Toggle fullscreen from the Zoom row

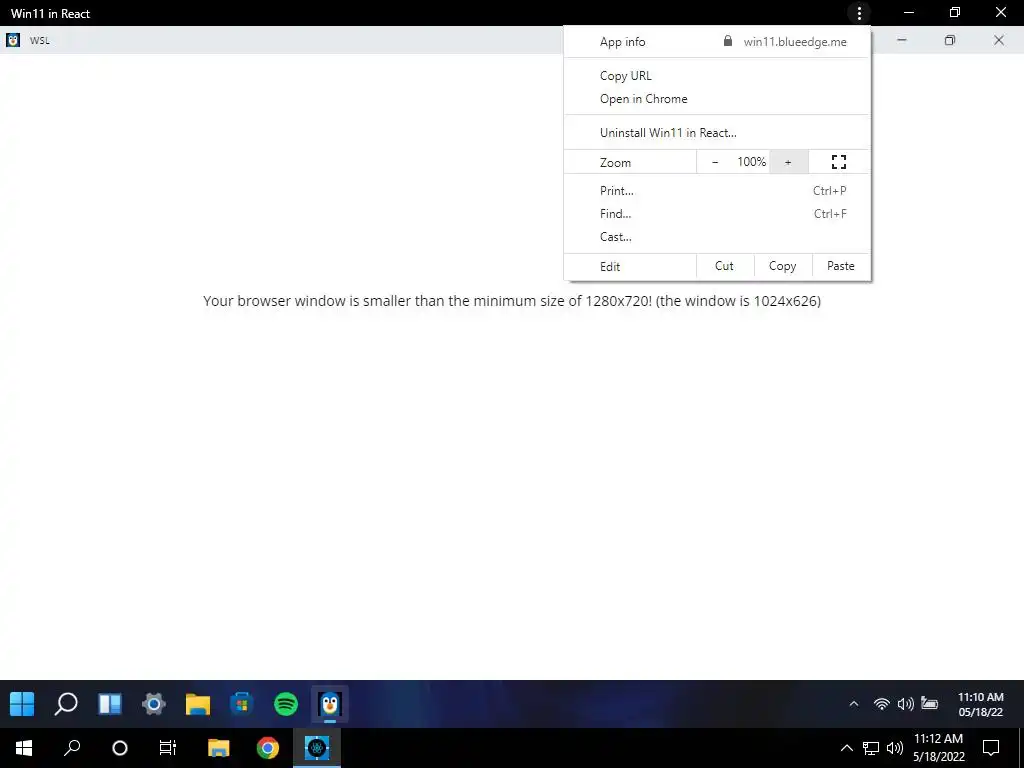[839, 162]
